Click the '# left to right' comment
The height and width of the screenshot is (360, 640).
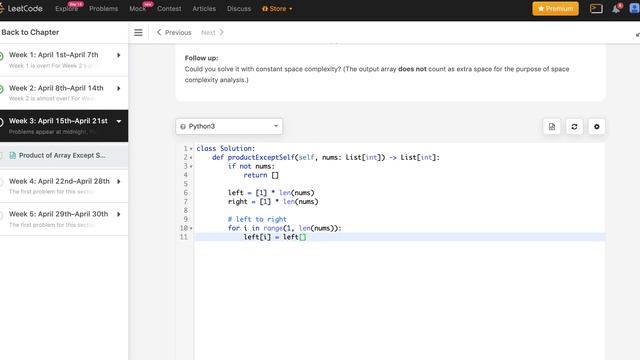[257, 219]
